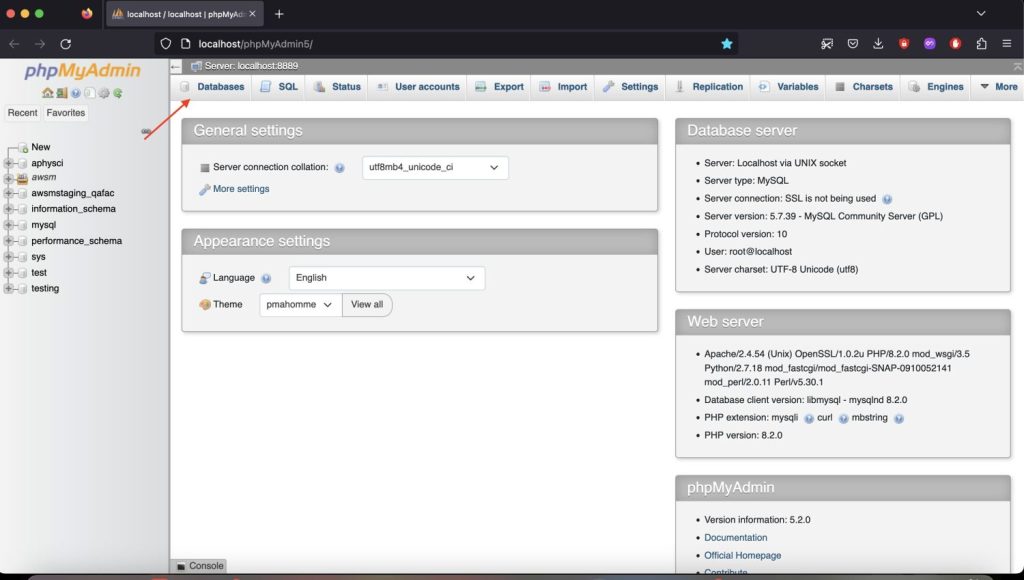Open the Theme dropdown showing pmahomme

tap(300, 304)
